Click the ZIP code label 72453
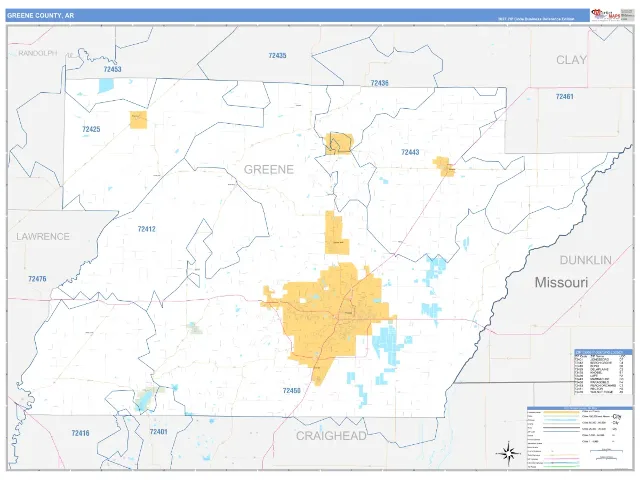Screen dimensions: 640x480 click(x=112, y=69)
